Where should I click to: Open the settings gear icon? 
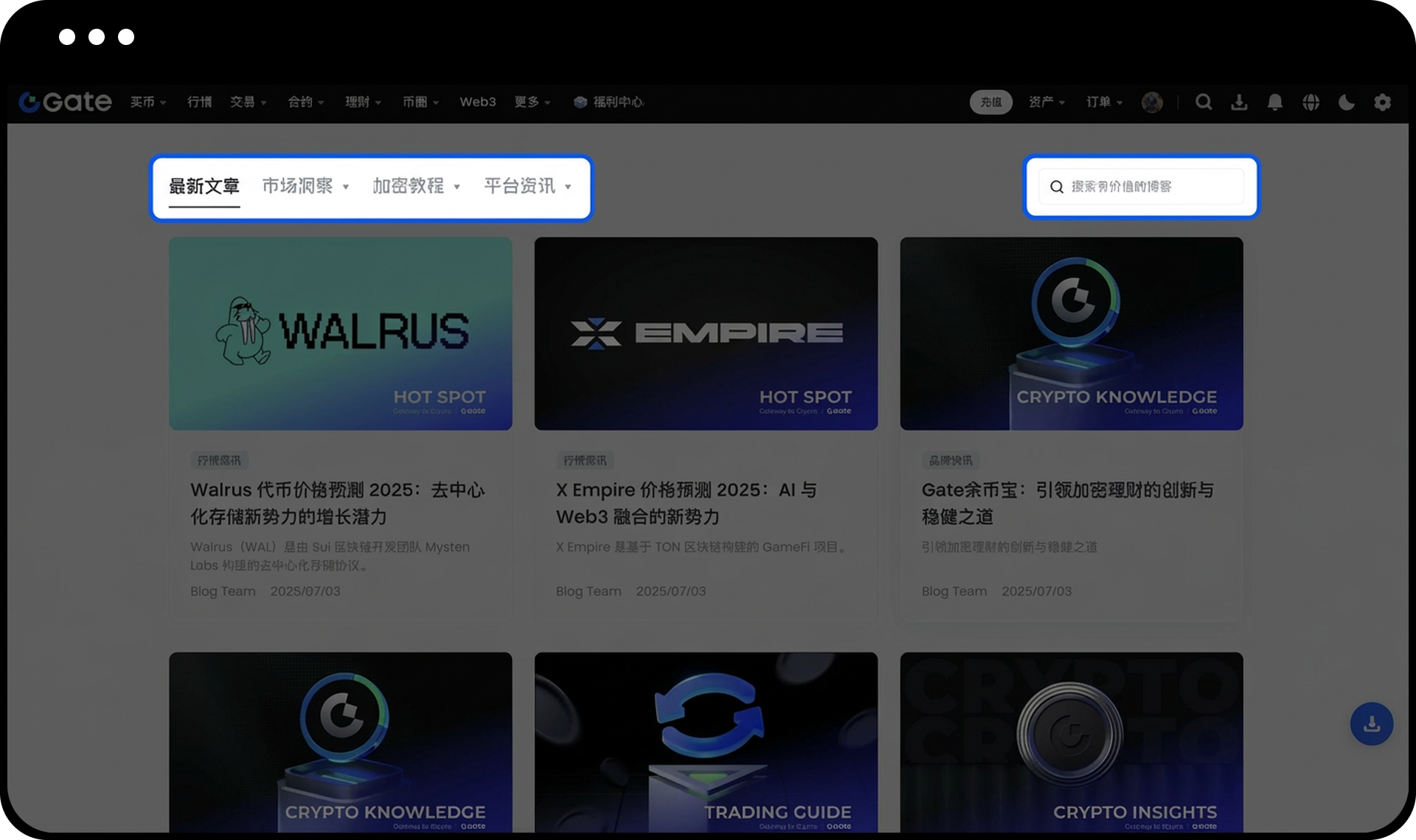1382,102
